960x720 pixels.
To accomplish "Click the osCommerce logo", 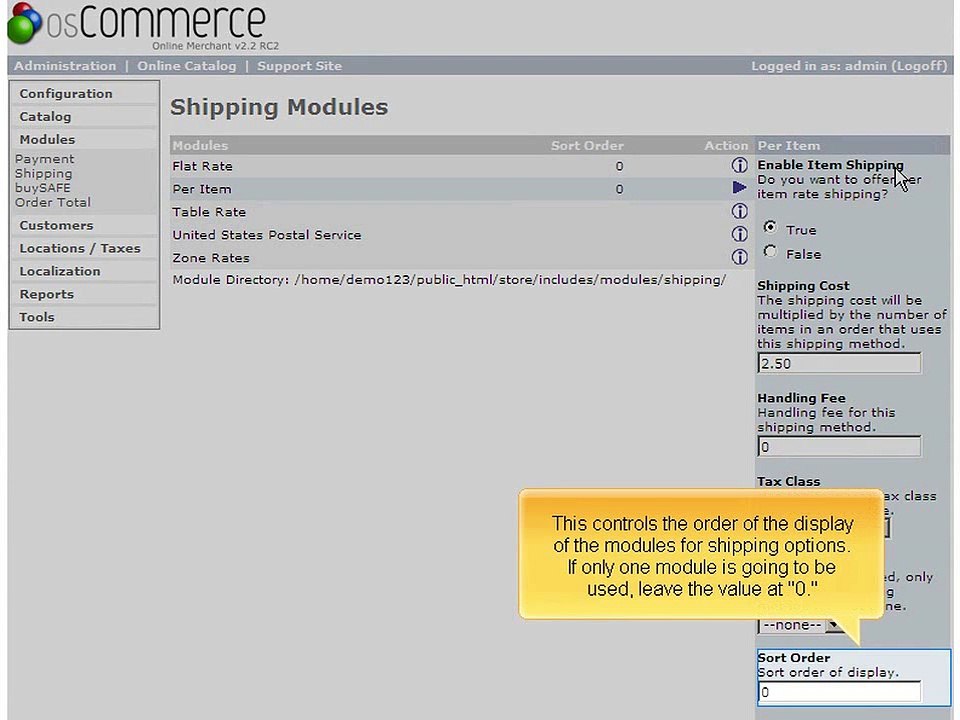I will [x=143, y=26].
